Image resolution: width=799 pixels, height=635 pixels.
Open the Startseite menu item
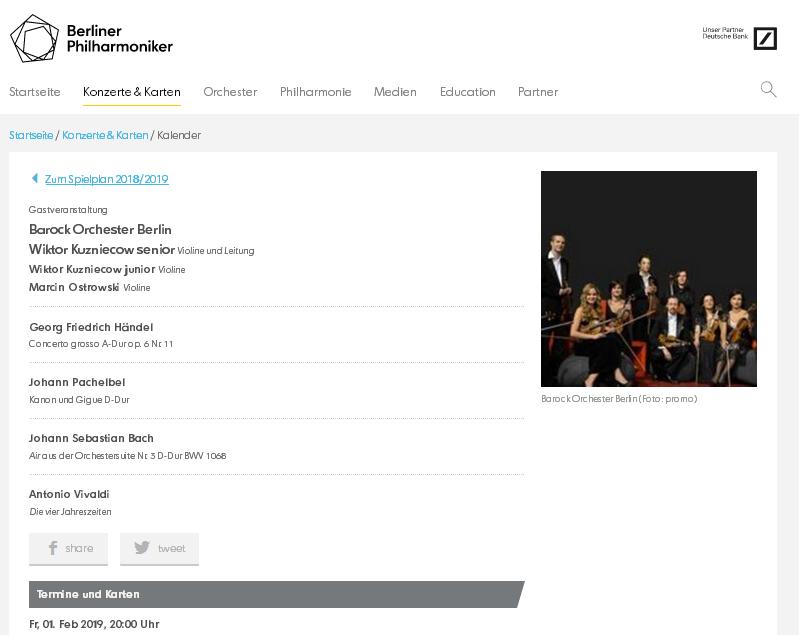tap(35, 92)
